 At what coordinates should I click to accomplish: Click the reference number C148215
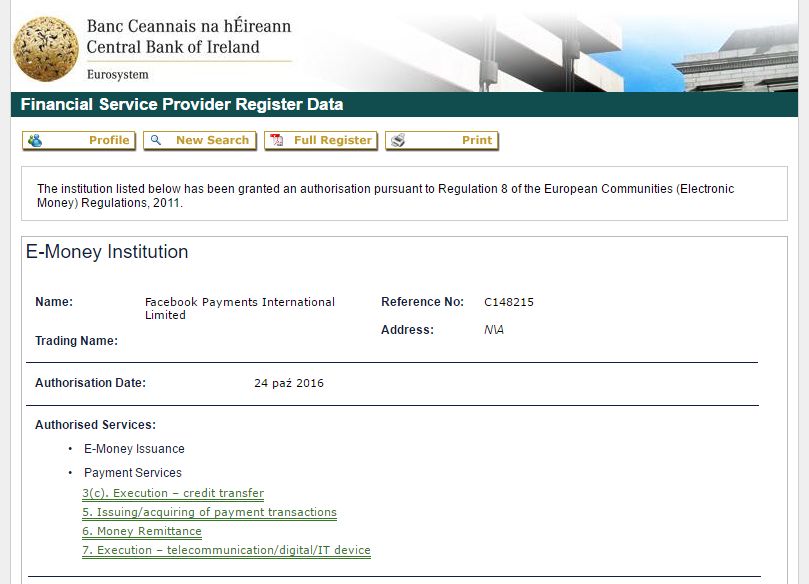(509, 302)
